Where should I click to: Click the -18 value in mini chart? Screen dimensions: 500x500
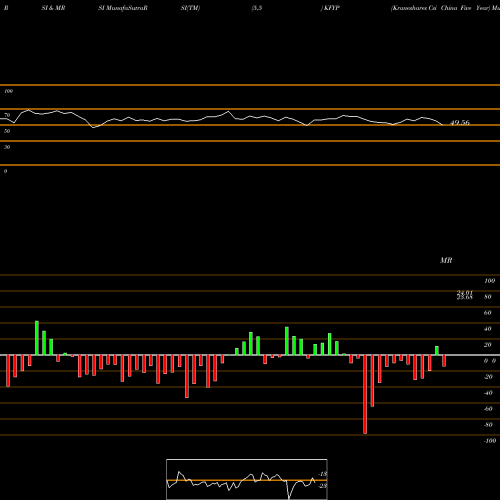tap(323, 474)
